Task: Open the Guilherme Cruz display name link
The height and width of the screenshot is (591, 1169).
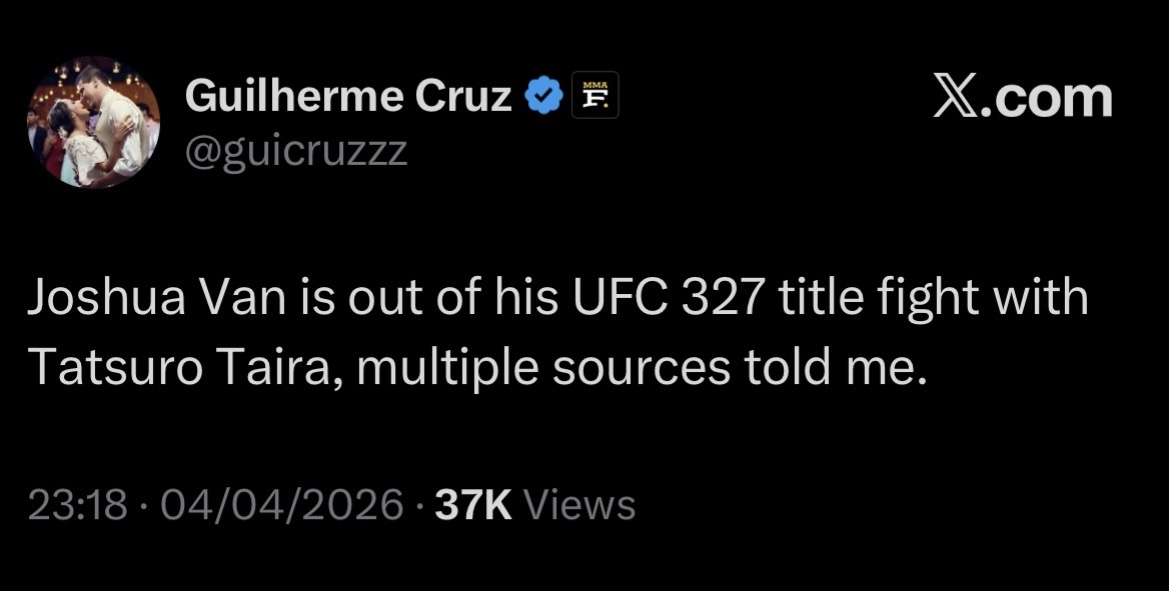Action: point(348,96)
